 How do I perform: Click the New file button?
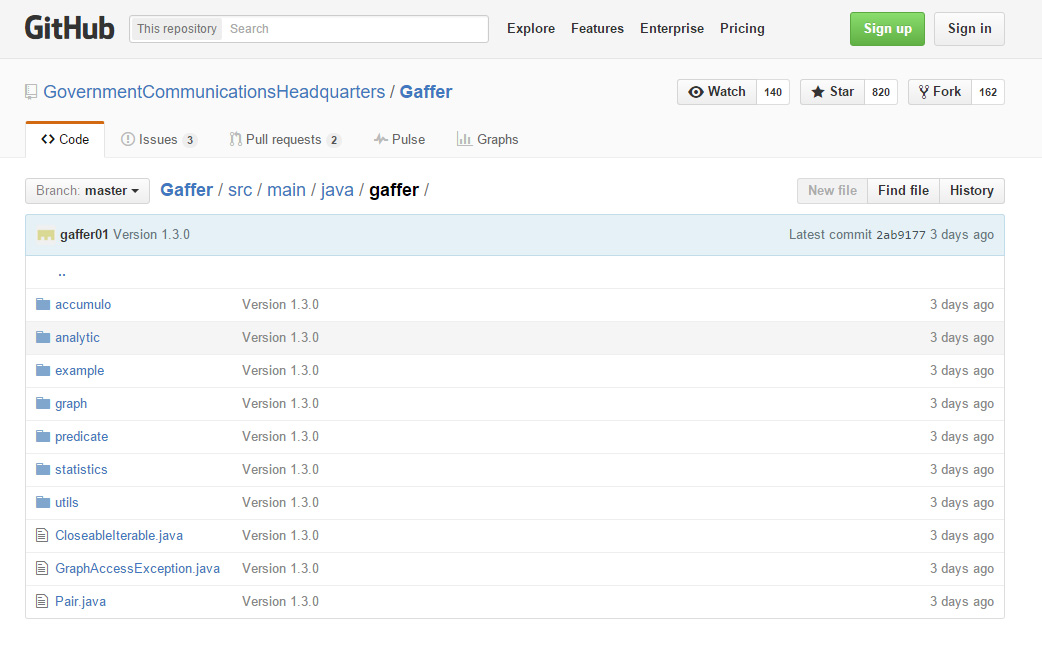click(833, 191)
